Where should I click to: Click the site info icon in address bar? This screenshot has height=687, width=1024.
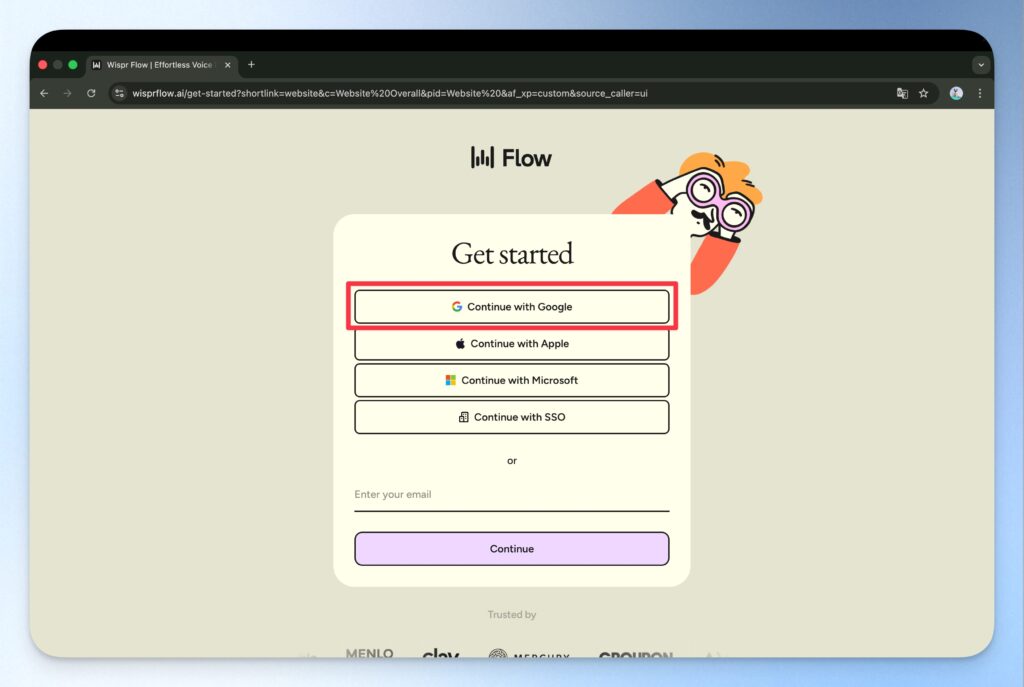coord(119,93)
